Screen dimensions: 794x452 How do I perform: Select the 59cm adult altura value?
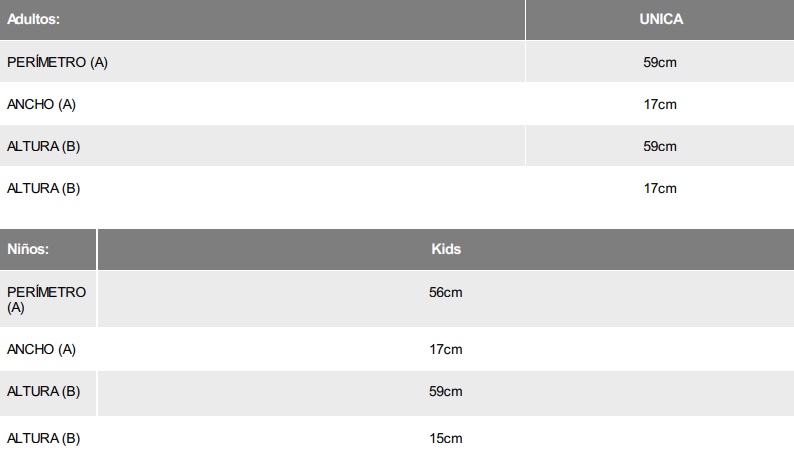click(660, 146)
